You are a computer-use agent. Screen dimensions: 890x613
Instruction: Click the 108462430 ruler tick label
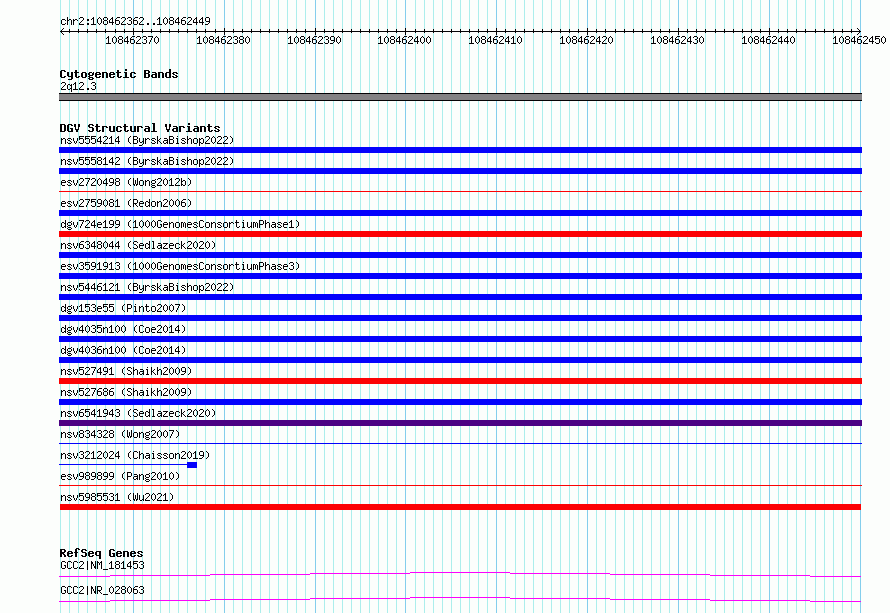677,40
